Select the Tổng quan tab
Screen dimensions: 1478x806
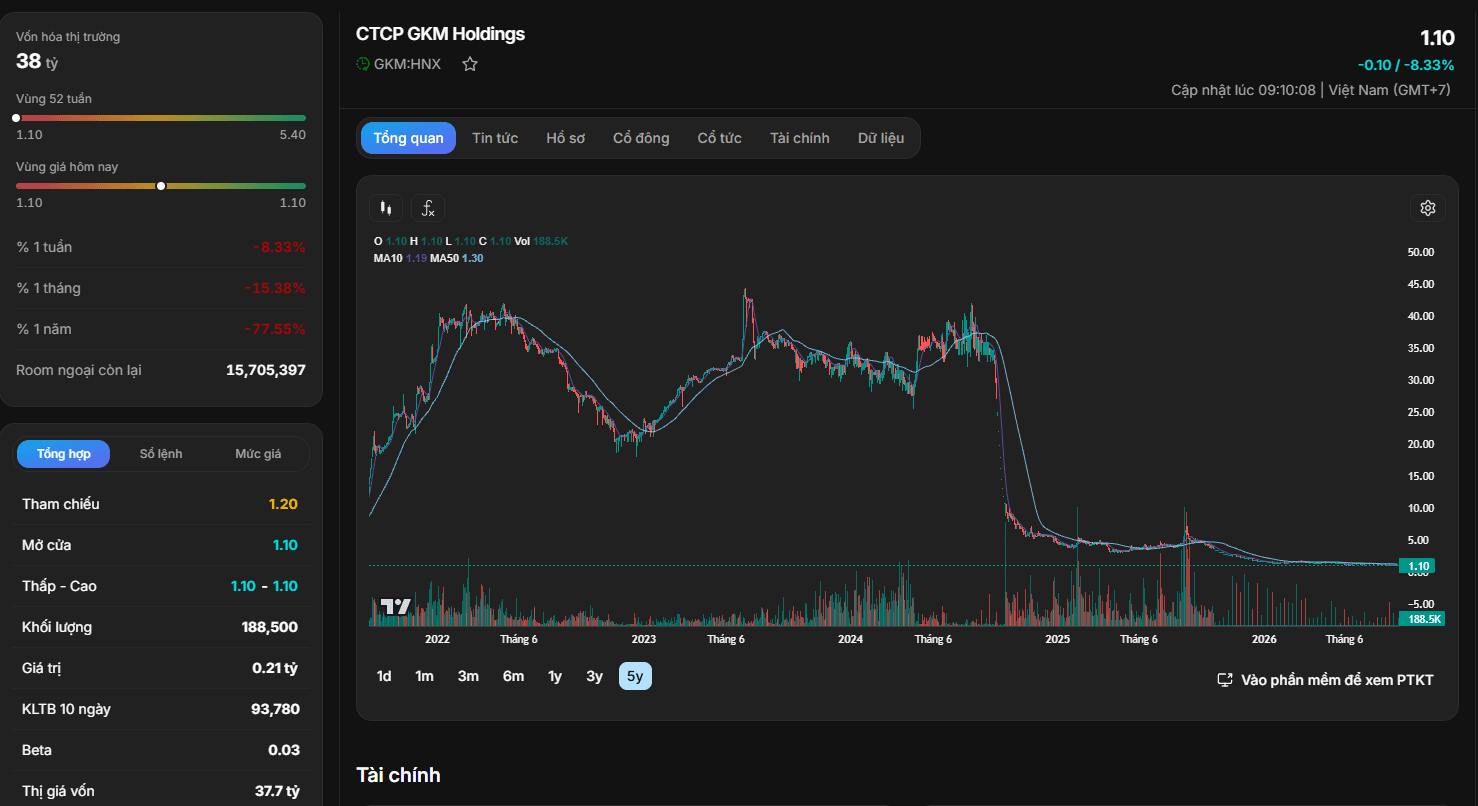[408, 138]
